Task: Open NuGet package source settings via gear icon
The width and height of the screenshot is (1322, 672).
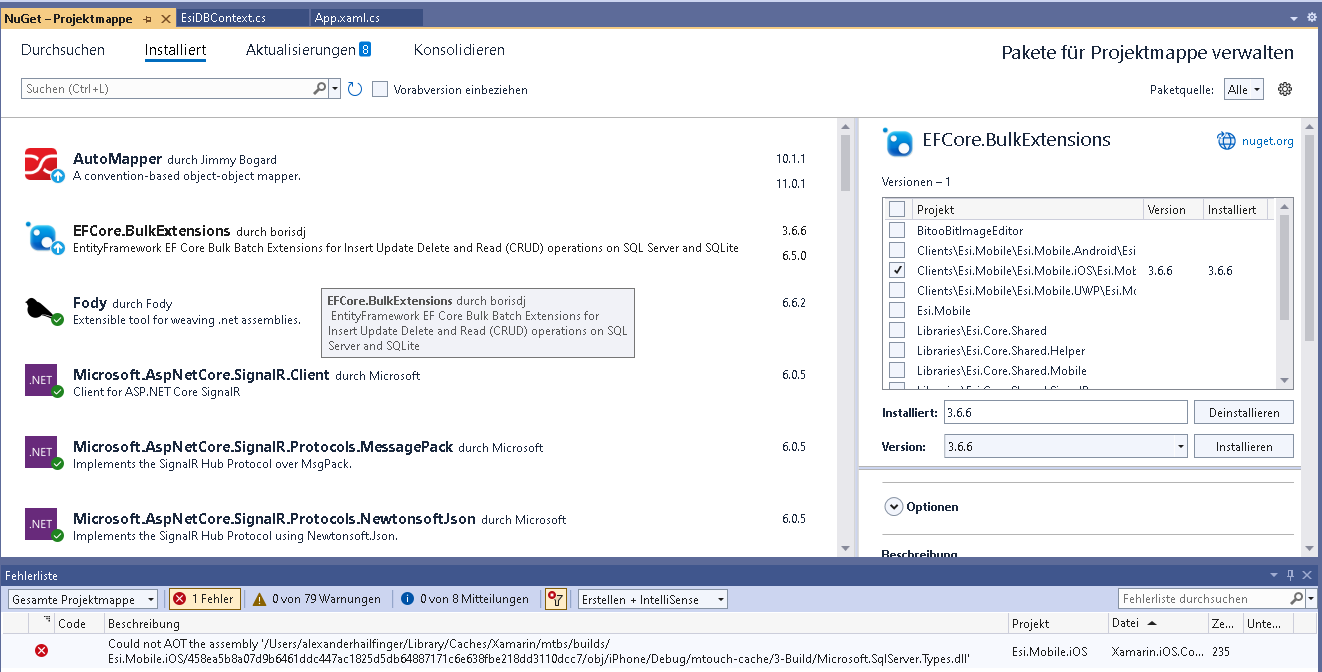Action: (1286, 88)
